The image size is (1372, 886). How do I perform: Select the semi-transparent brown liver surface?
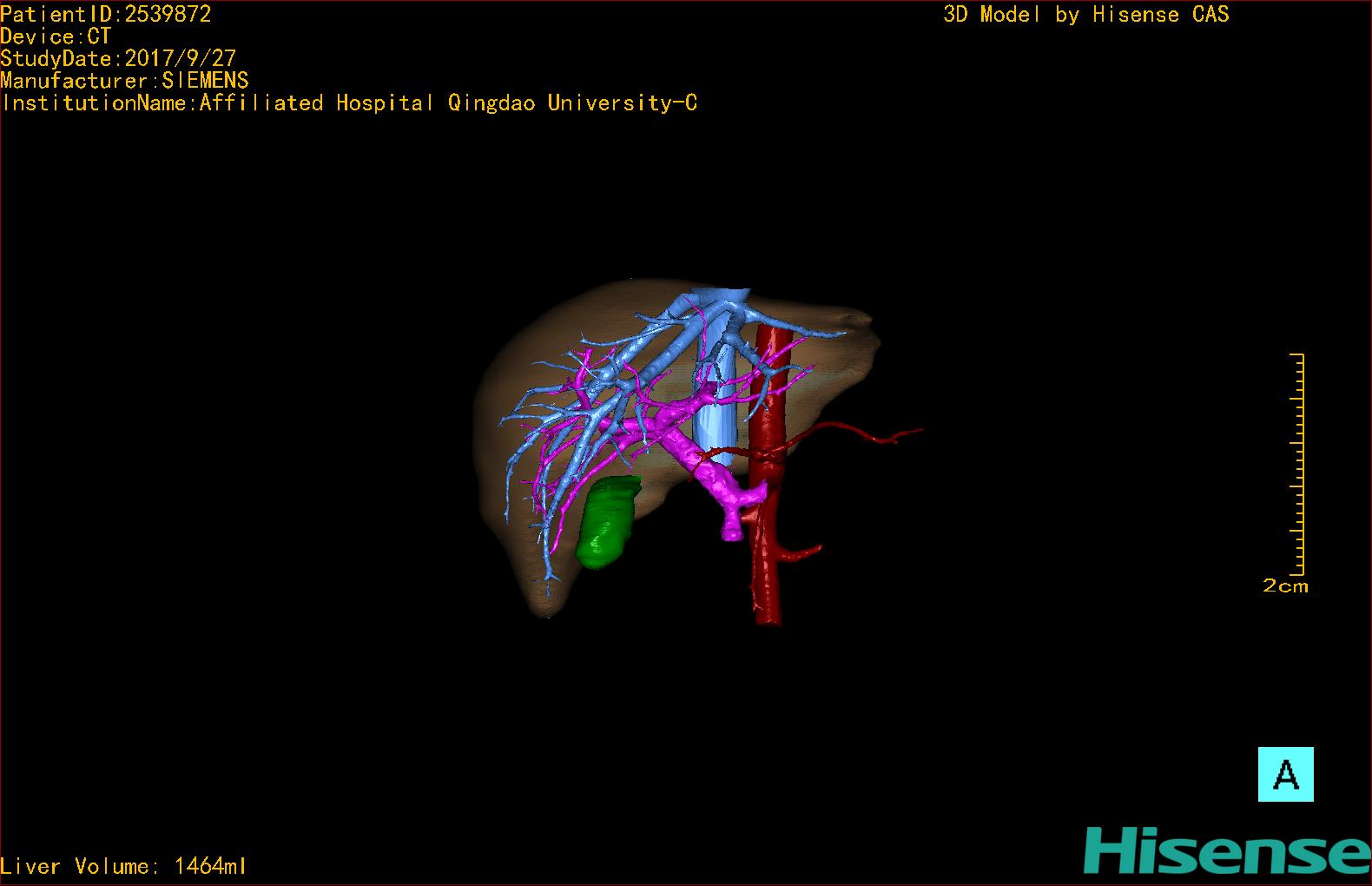tap(521, 374)
